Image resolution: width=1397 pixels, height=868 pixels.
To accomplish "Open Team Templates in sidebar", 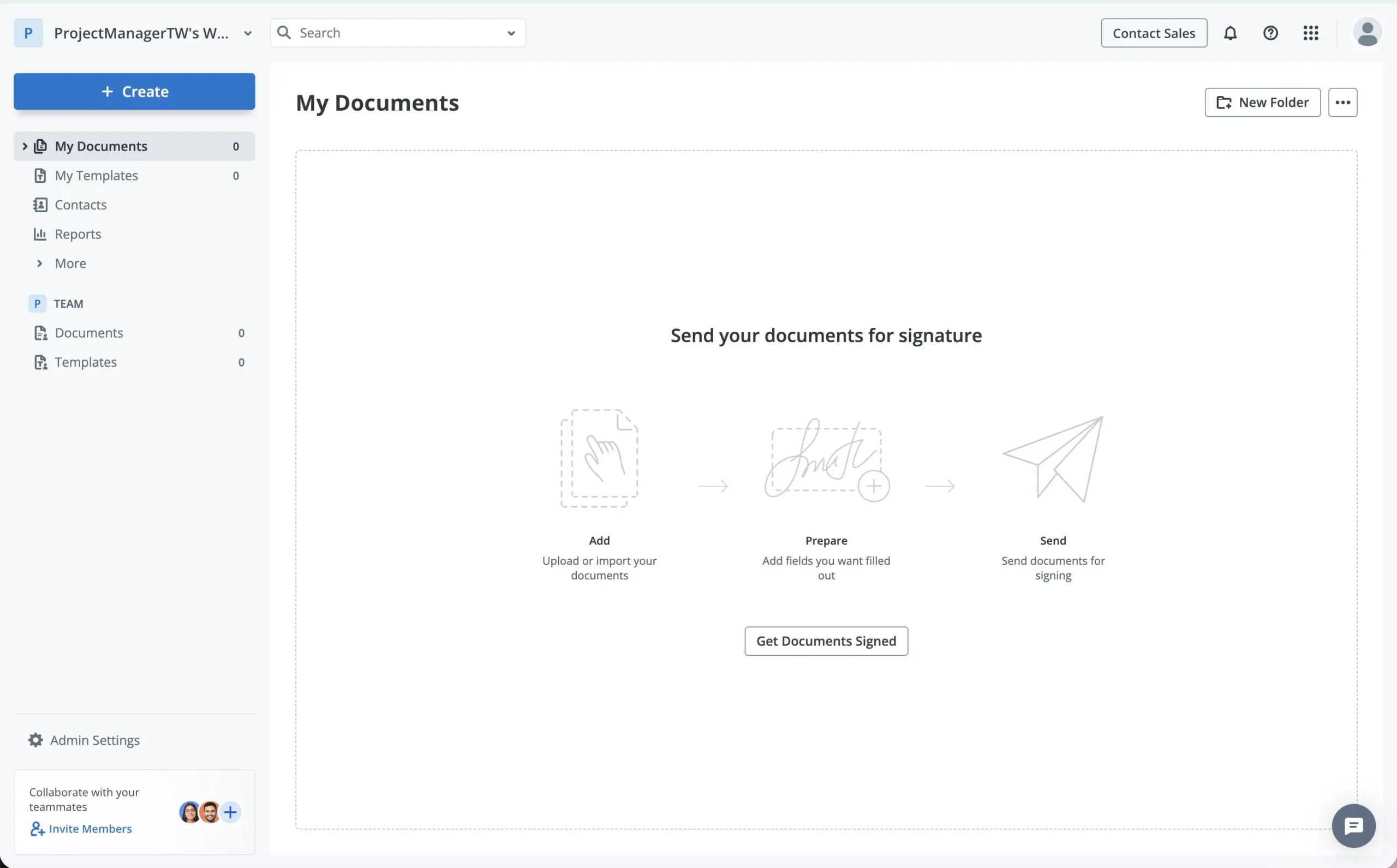I will [86, 362].
